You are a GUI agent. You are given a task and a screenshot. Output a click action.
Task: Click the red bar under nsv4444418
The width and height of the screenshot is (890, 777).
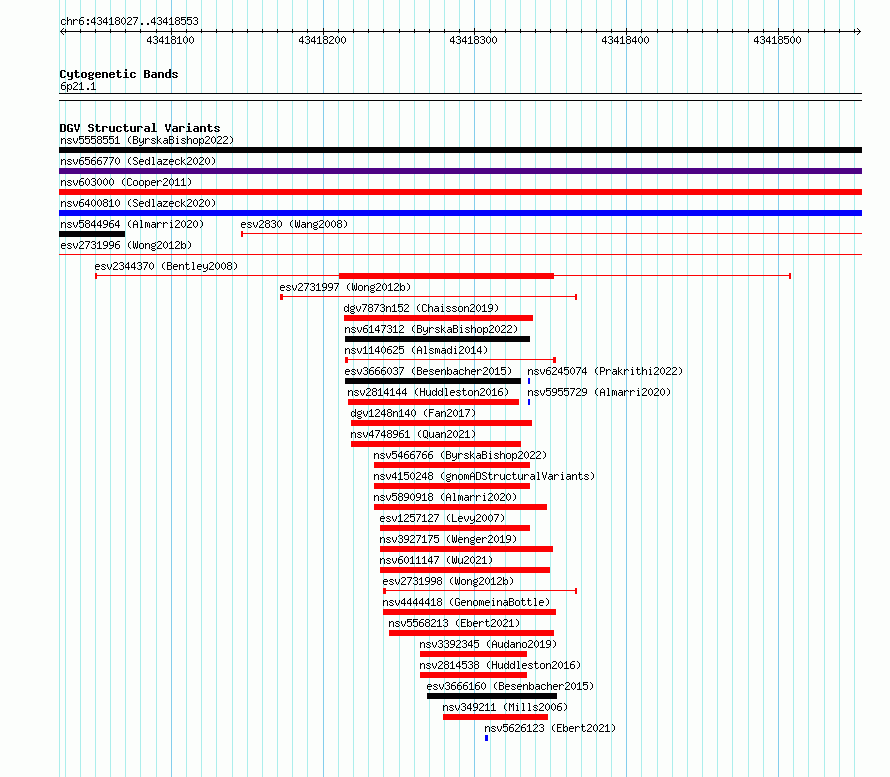[x=469, y=612]
